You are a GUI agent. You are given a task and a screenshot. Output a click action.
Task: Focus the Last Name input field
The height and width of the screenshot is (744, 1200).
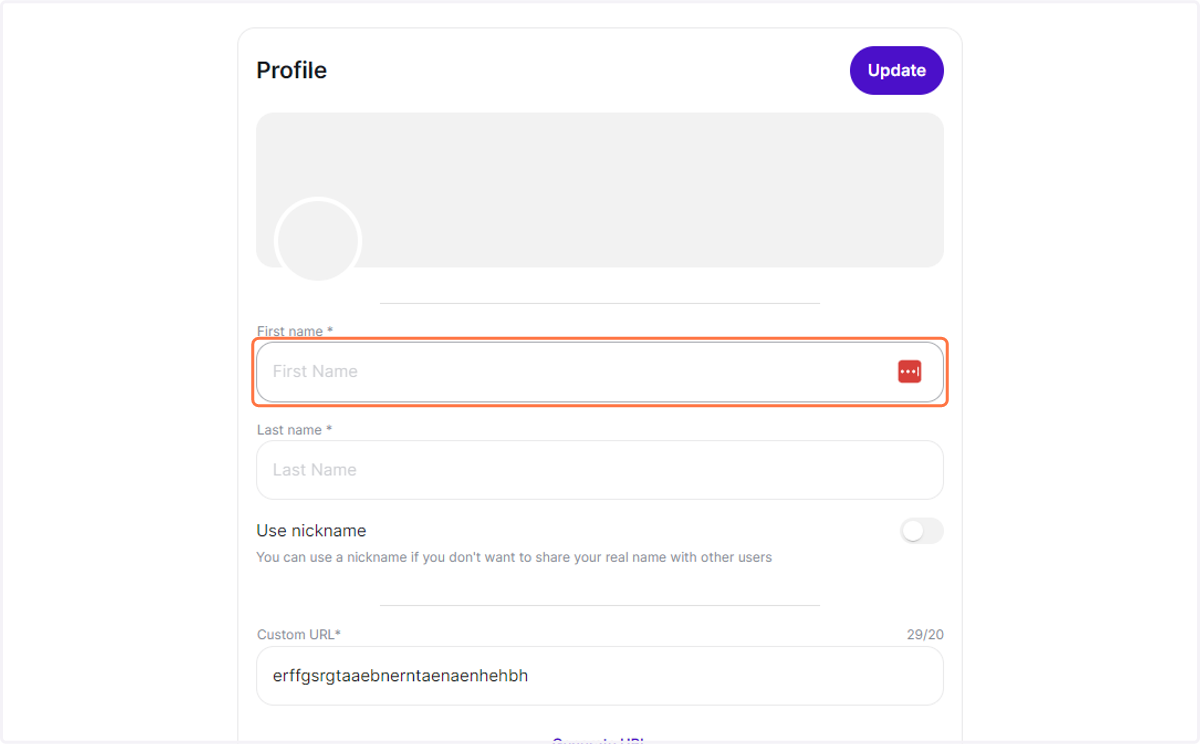(600, 470)
